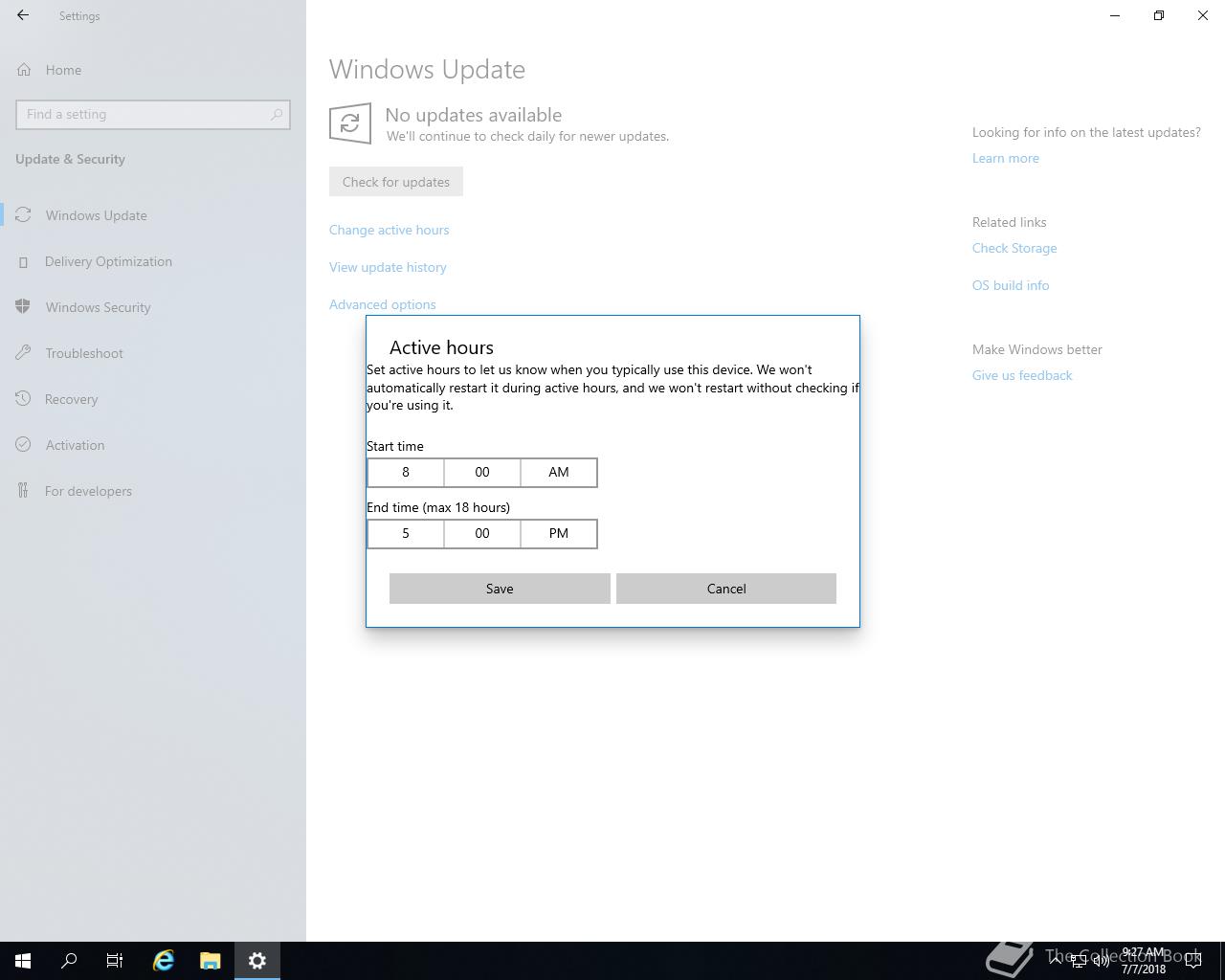Change the end time minutes field
Image resolution: width=1225 pixels, height=980 pixels.
(x=482, y=533)
